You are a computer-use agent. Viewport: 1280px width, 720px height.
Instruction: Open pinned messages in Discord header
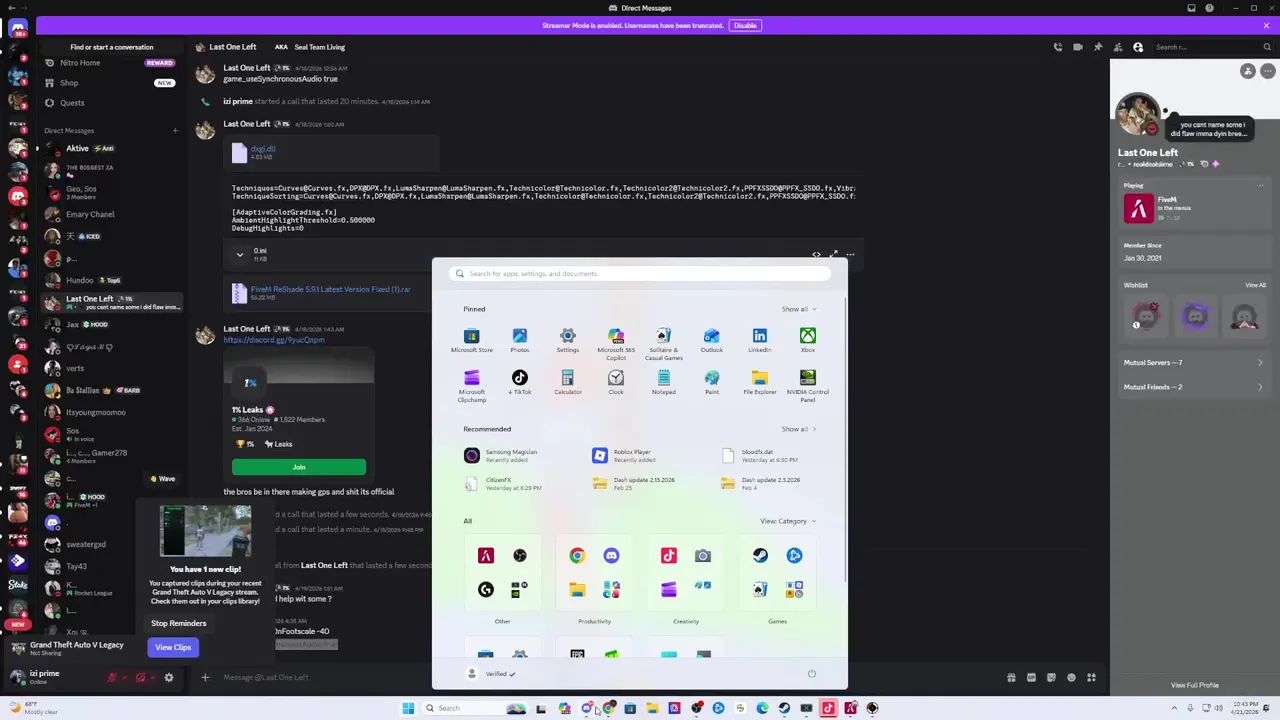(1097, 47)
